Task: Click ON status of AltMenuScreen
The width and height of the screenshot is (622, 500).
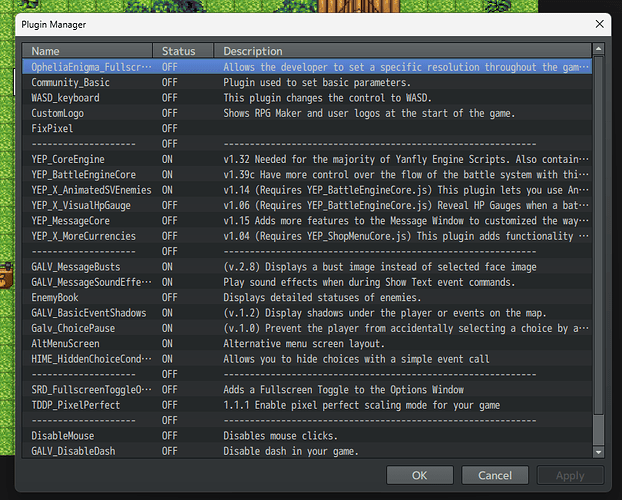Action: pos(167,344)
